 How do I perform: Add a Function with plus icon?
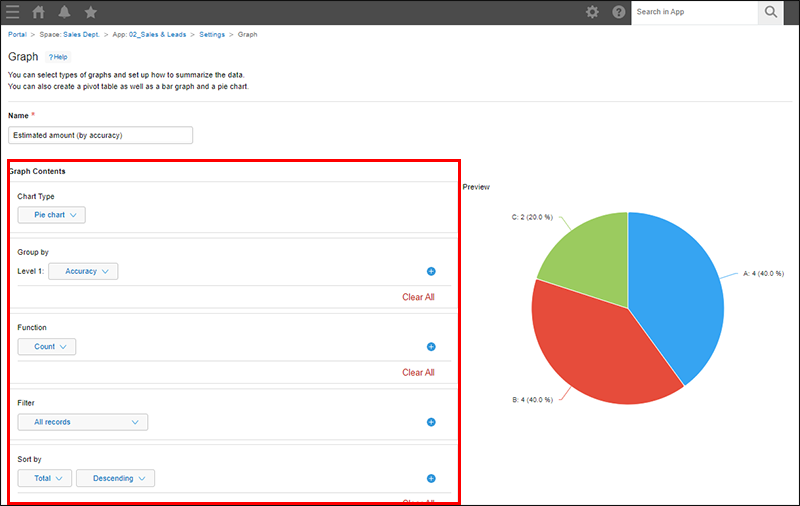pos(431,347)
